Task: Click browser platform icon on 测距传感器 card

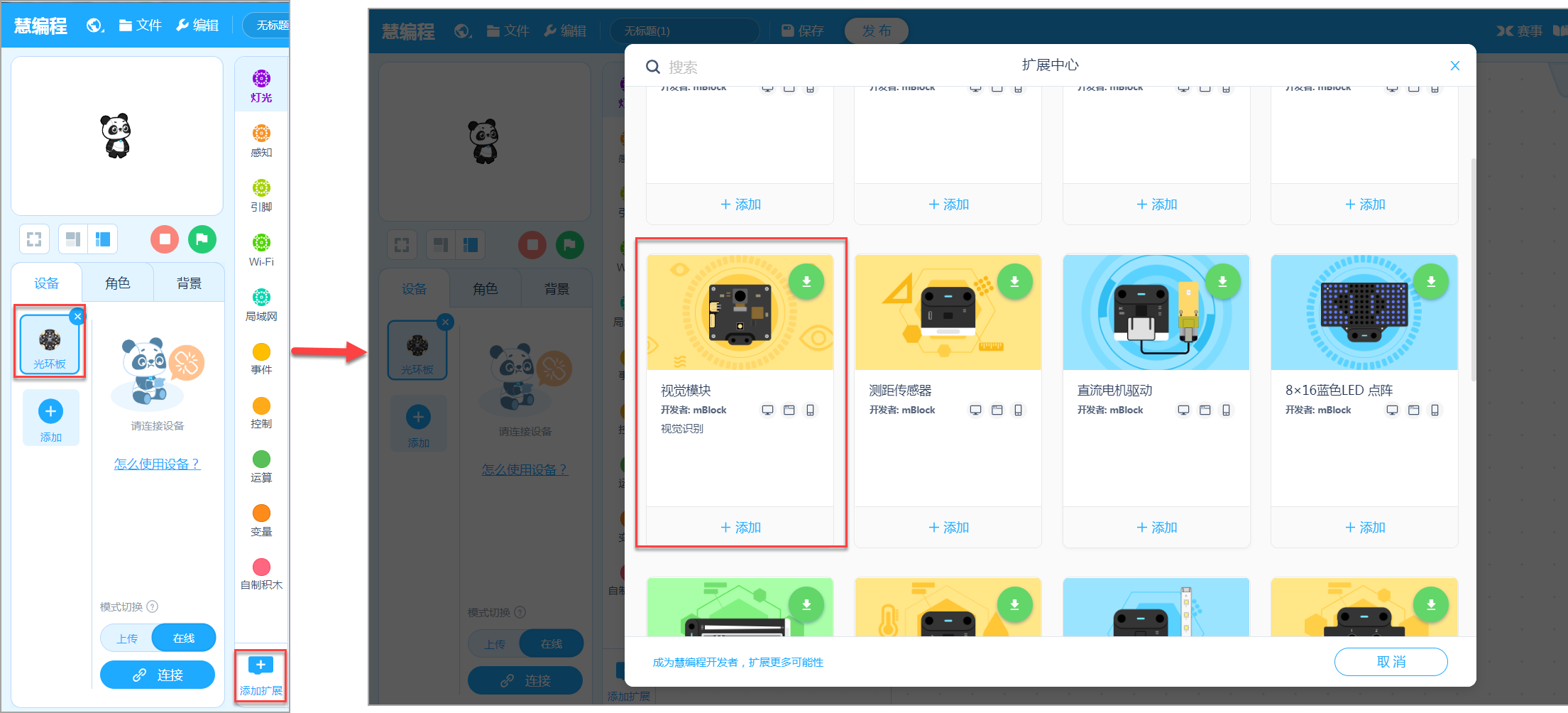Action: tap(997, 410)
